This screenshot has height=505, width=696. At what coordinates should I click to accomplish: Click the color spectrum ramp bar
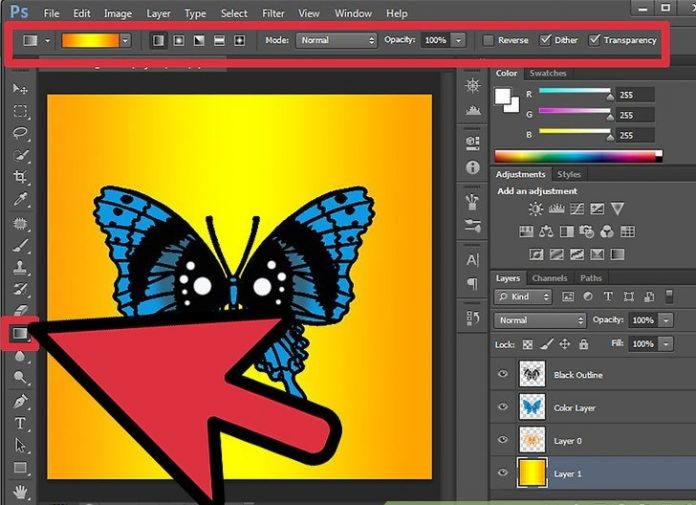click(x=578, y=156)
